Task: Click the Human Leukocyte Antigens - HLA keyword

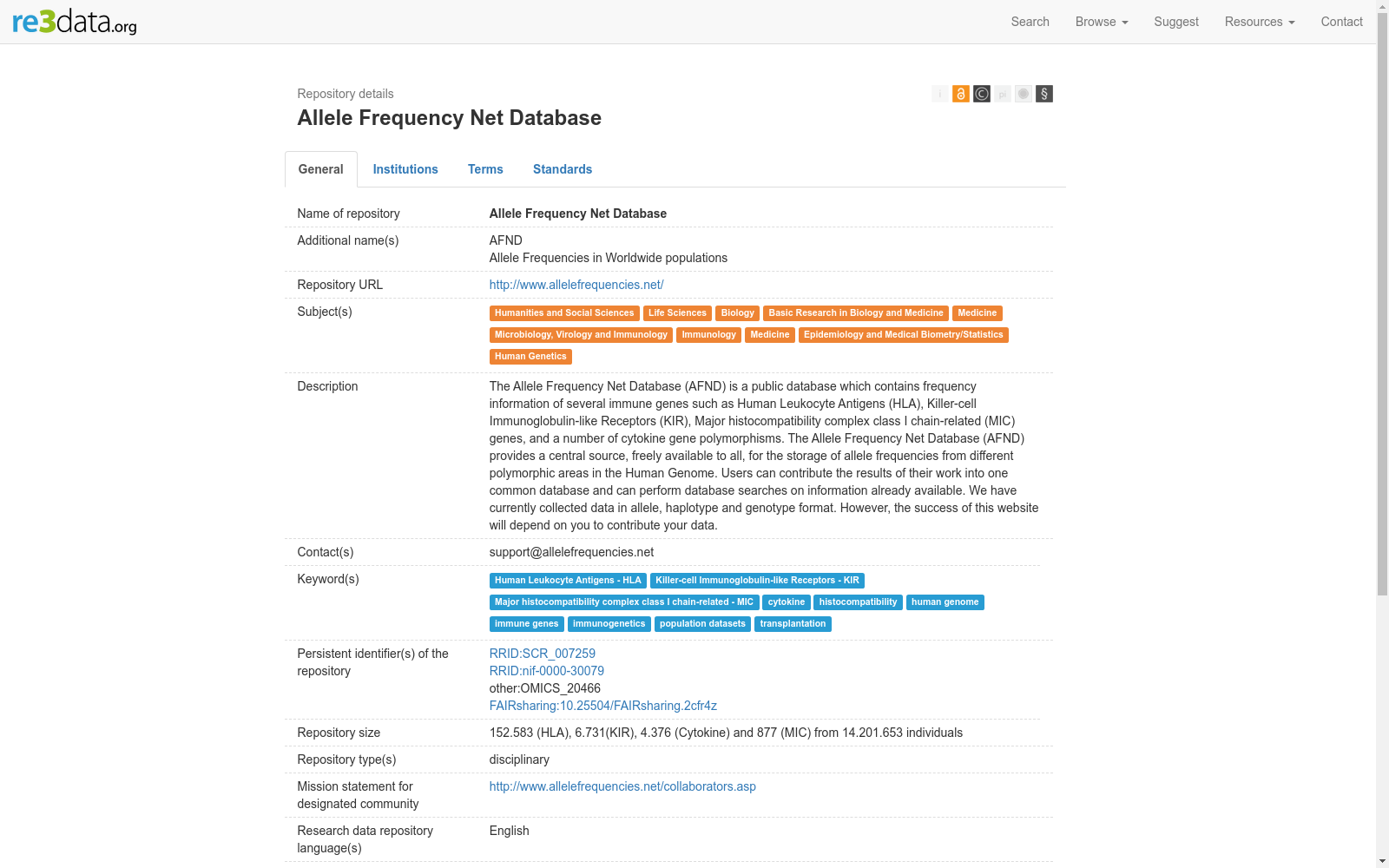Action: point(568,581)
